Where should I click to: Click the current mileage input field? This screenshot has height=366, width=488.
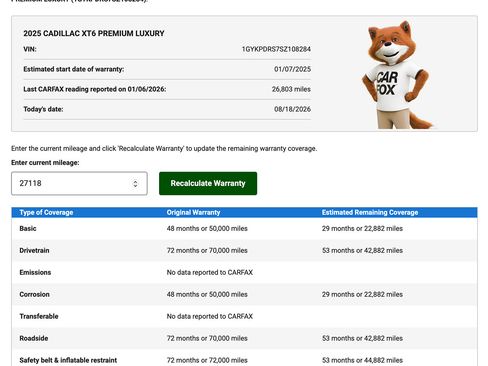pos(79,183)
